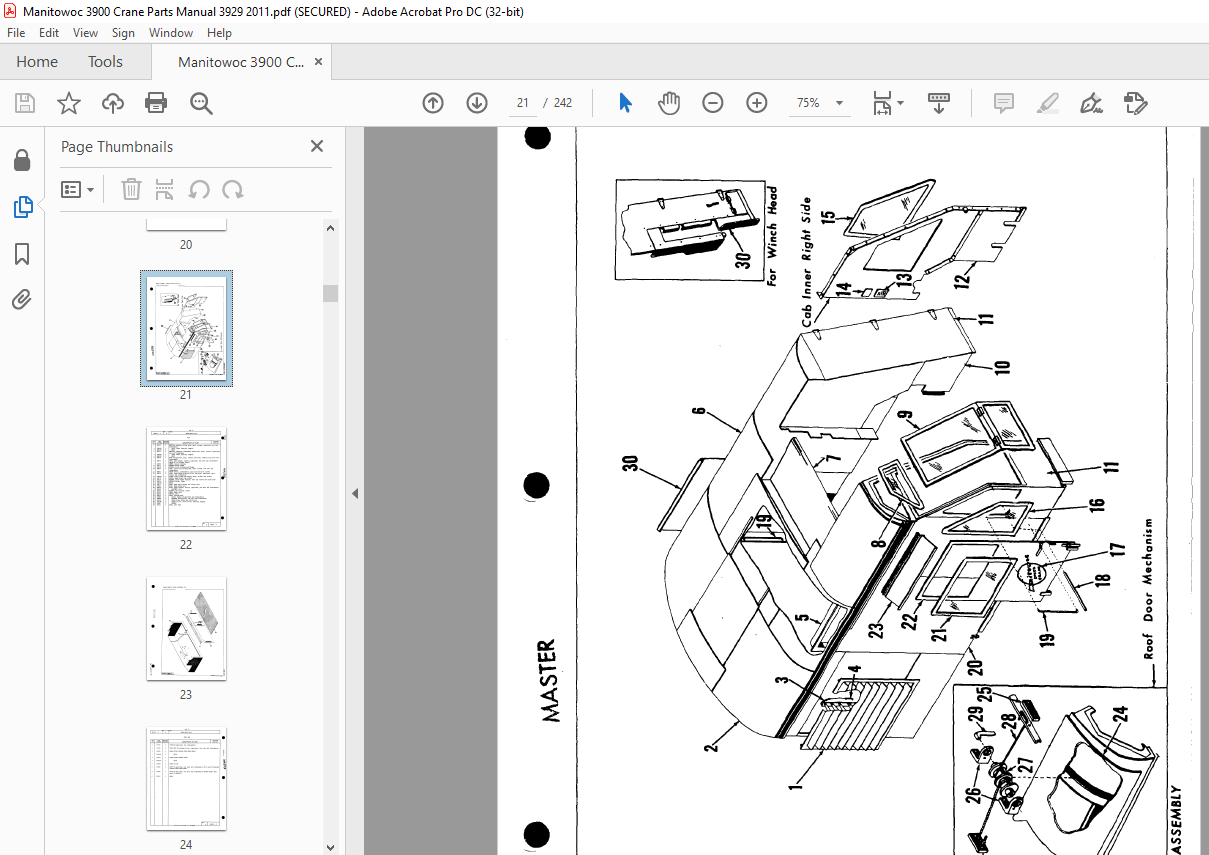Bookmark the file with the star icon
The height and width of the screenshot is (855, 1209).
tap(69, 103)
